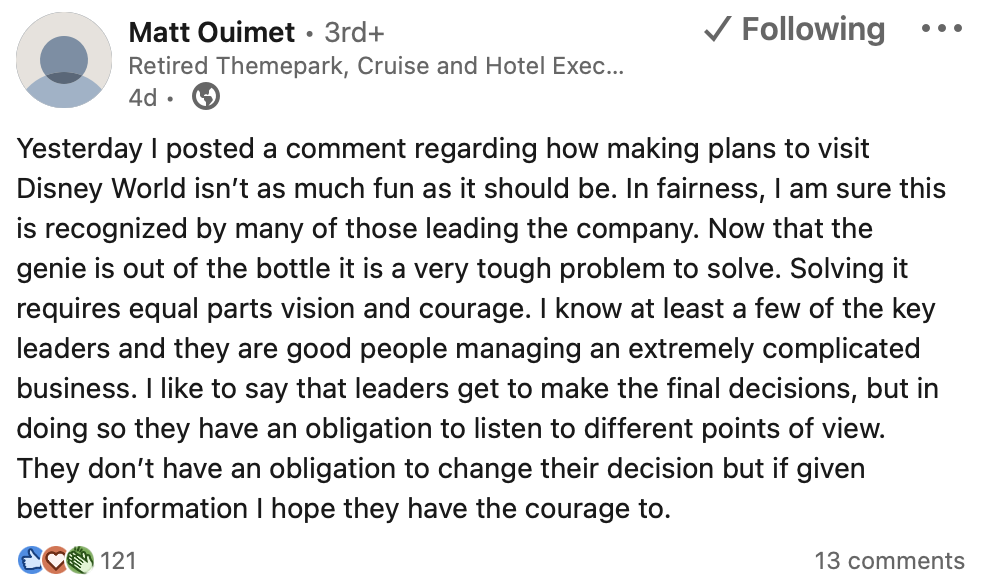Open the 13 comments link
The height and width of the screenshot is (586, 988).
889,561
